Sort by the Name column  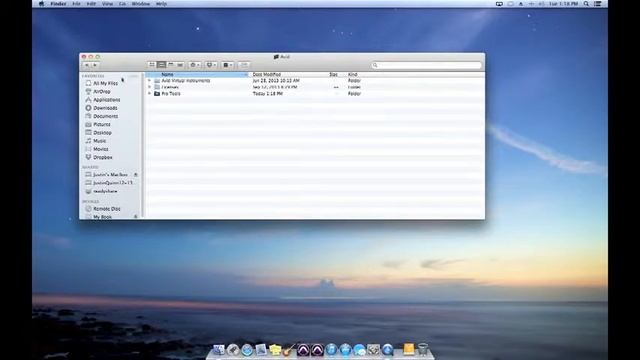click(197, 75)
